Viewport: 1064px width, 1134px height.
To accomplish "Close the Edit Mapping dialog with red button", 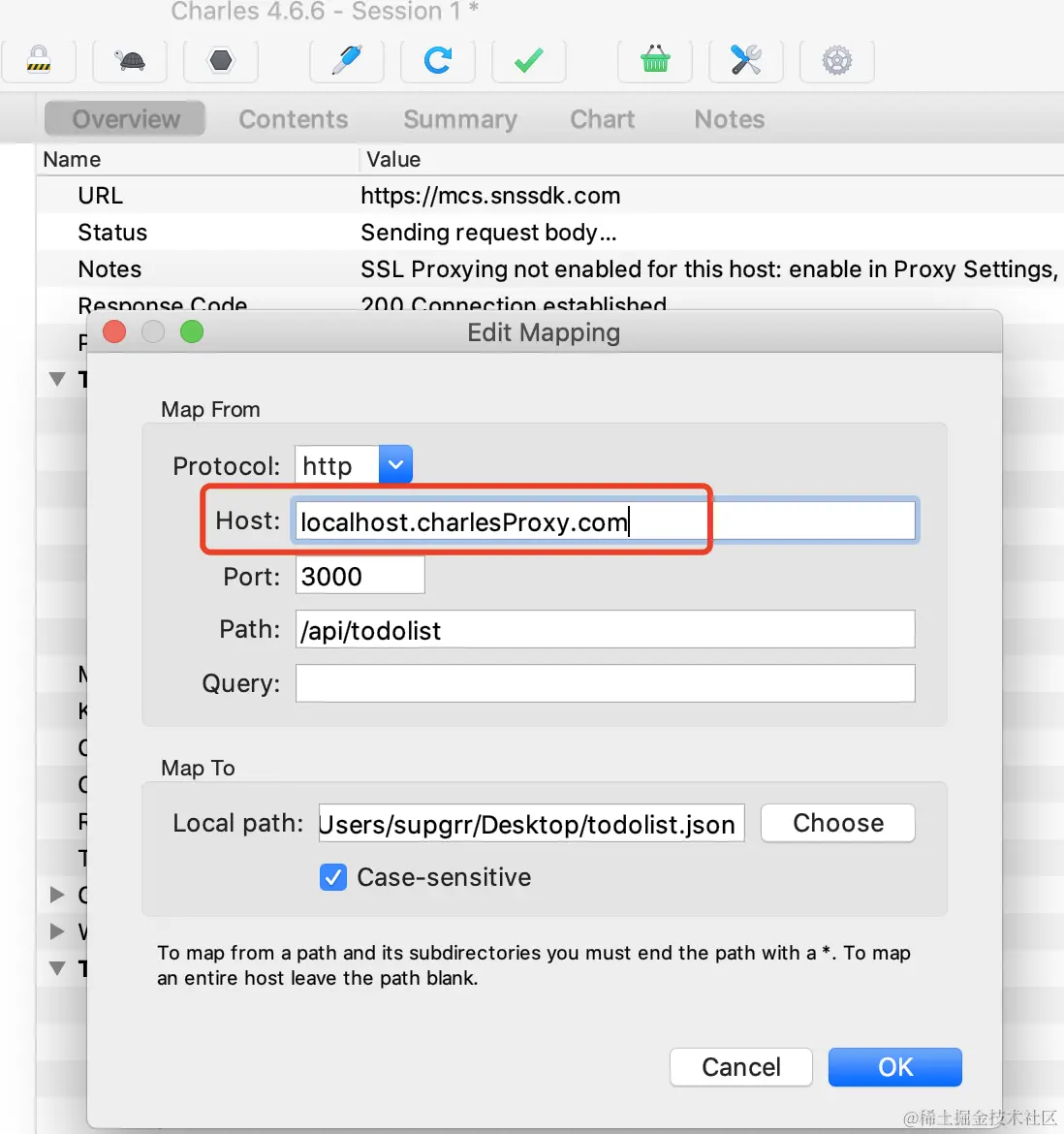I will point(114,331).
